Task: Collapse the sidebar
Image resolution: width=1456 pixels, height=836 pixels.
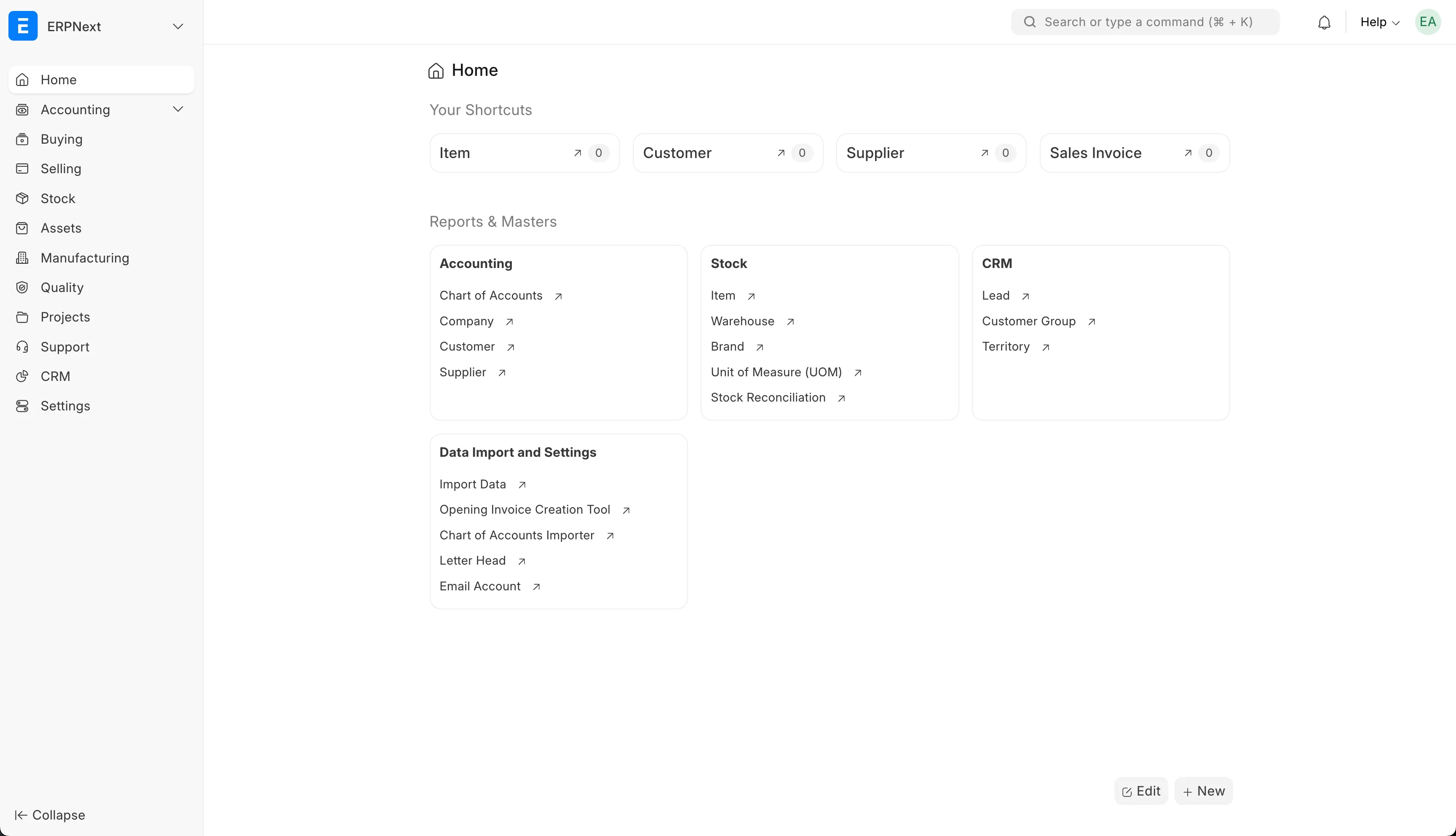Action: tap(50, 815)
